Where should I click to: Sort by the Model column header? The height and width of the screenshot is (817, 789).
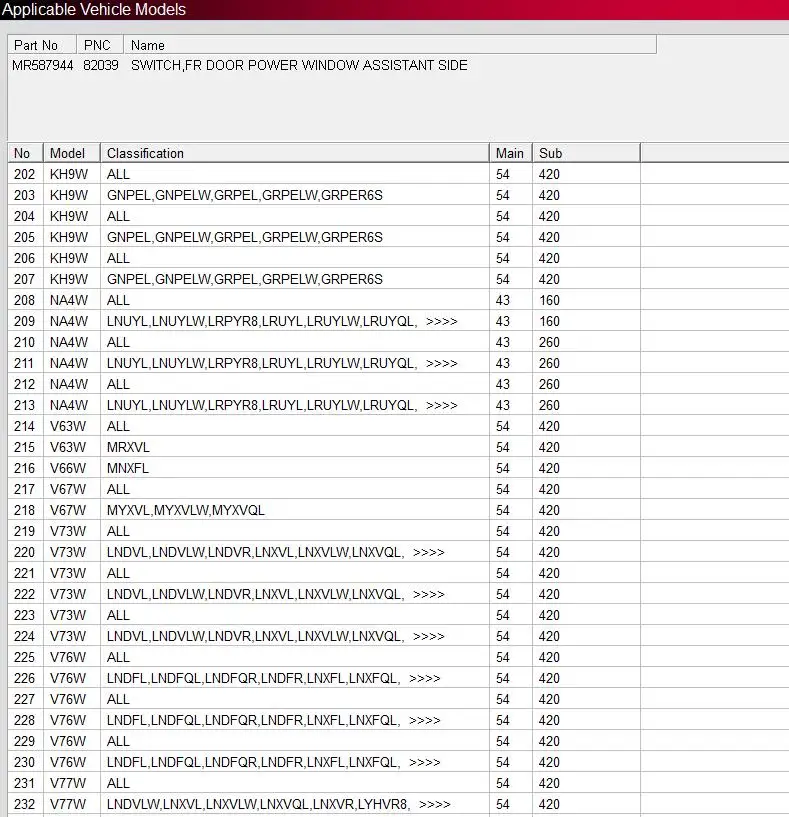[x=72, y=153]
